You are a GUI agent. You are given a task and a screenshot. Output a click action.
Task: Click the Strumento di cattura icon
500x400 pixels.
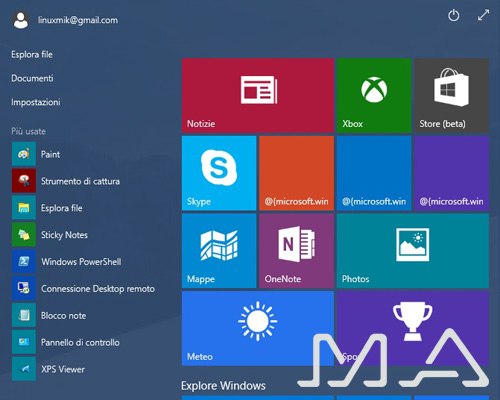[24, 181]
